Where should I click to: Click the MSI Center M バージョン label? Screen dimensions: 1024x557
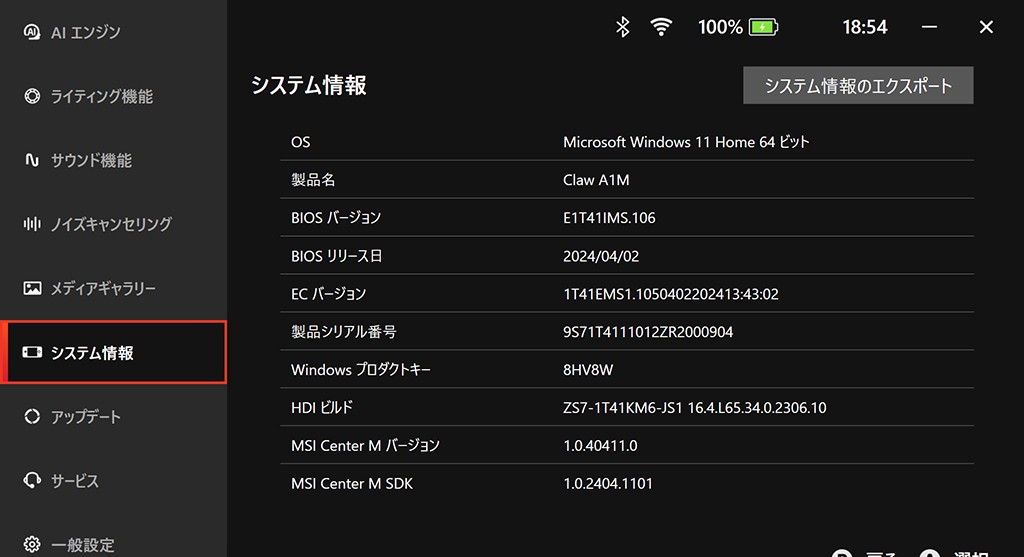(x=365, y=445)
